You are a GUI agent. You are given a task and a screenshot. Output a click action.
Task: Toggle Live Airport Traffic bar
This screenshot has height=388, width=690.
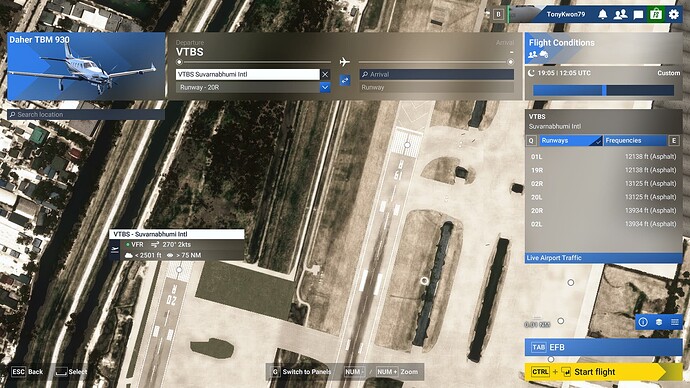603,258
